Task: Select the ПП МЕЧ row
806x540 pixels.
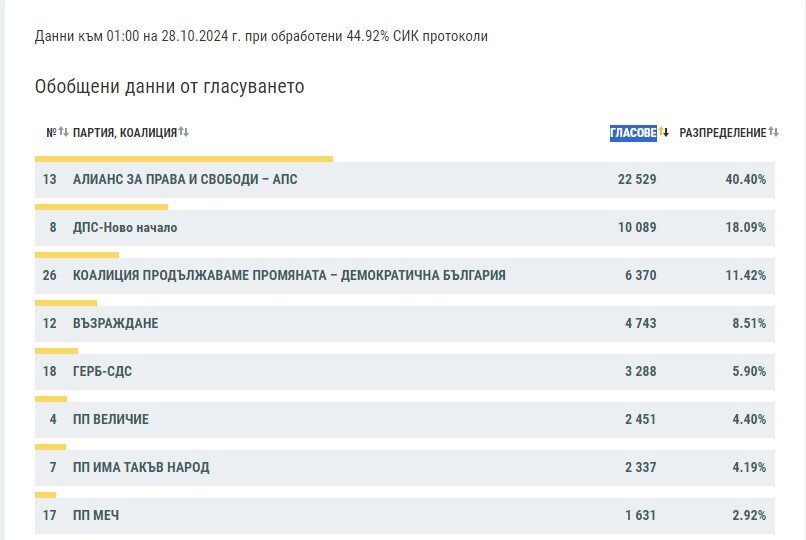Action: click(x=405, y=515)
